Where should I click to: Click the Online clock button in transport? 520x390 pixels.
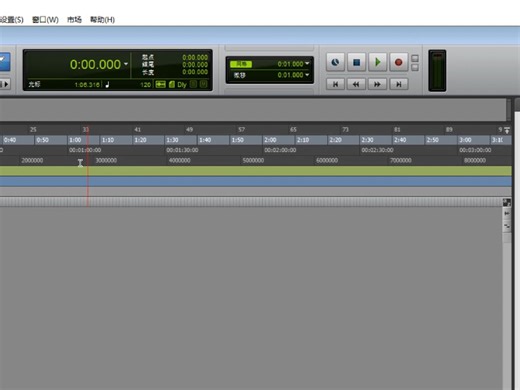click(335, 62)
